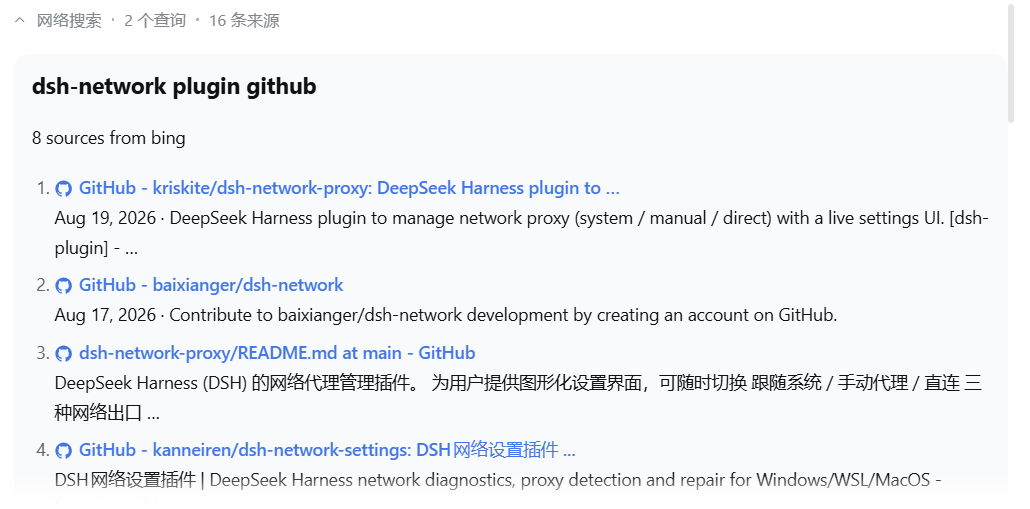
Task: Click the 'Aug 17, 2026' result description
Action: pos(446,315)
